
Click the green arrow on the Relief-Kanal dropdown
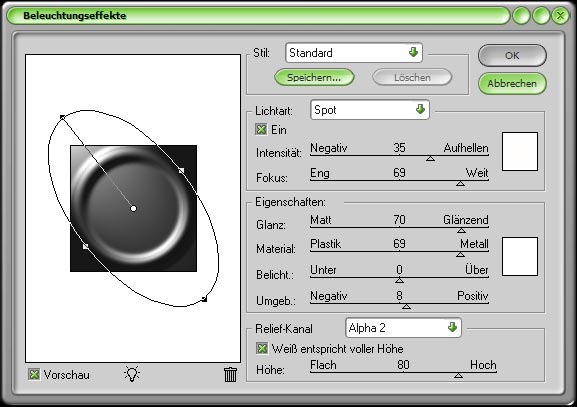coord(452,327)
